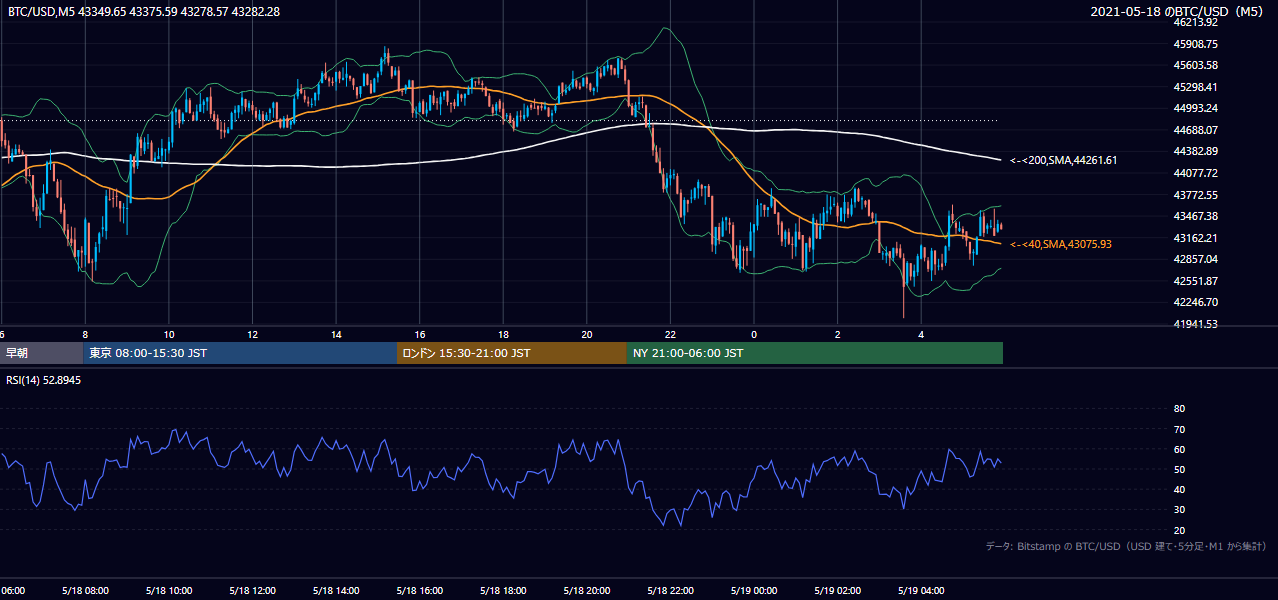Click the 早朝 session bar
The height and width of the screenshot is (600, 1278).
point(41,353)
